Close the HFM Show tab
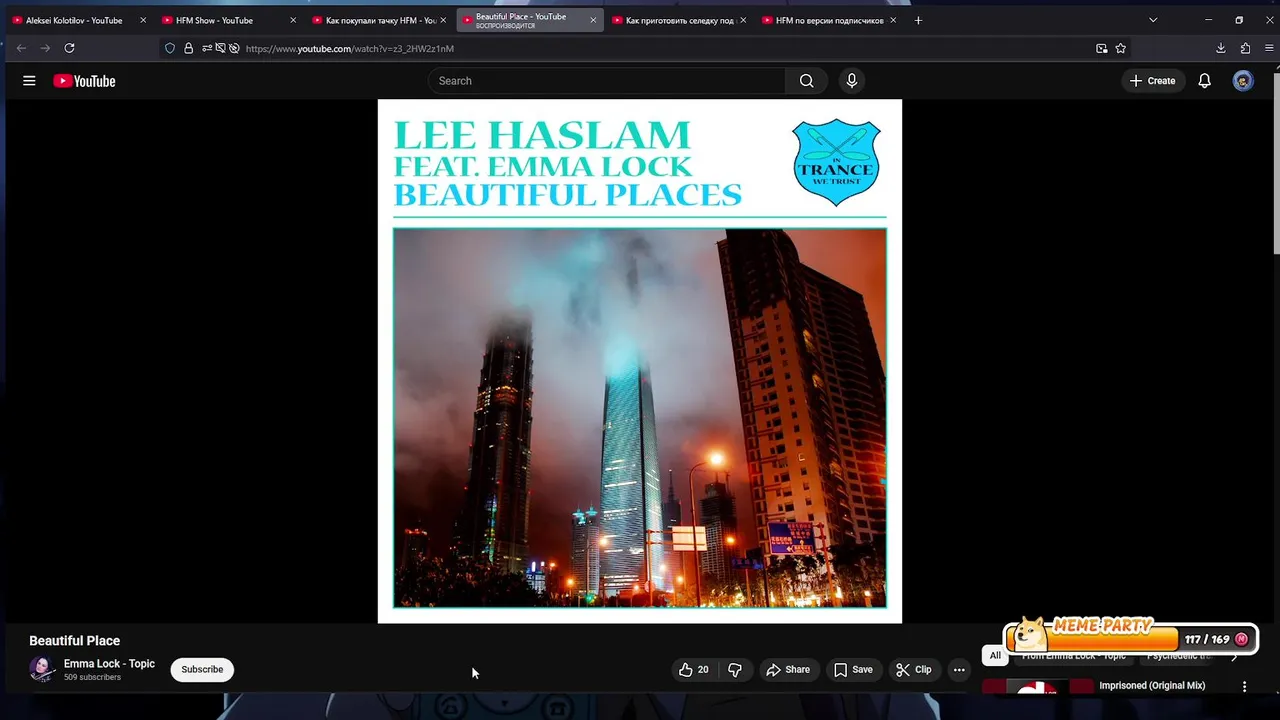The height and width of the screenshot is (720, 1280). click(x=292, y=20)
